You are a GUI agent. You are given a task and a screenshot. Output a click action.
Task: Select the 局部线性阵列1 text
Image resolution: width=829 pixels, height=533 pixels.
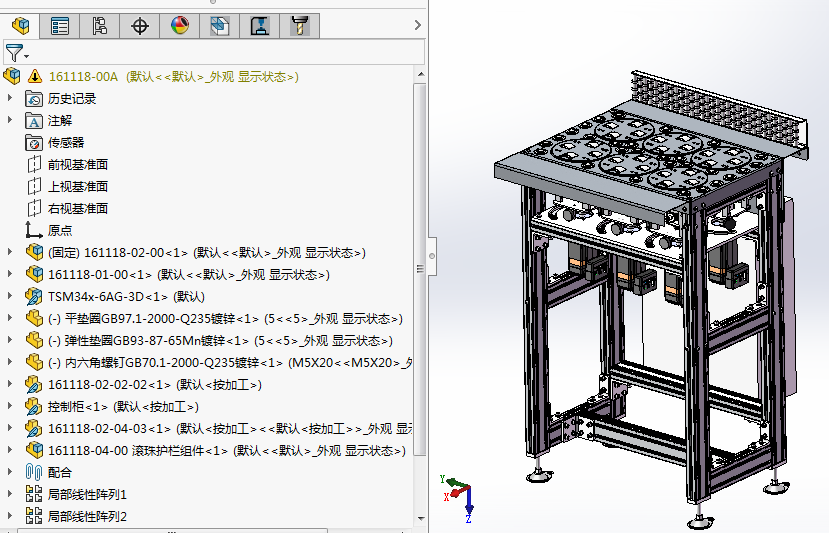(x=87, y=494)
